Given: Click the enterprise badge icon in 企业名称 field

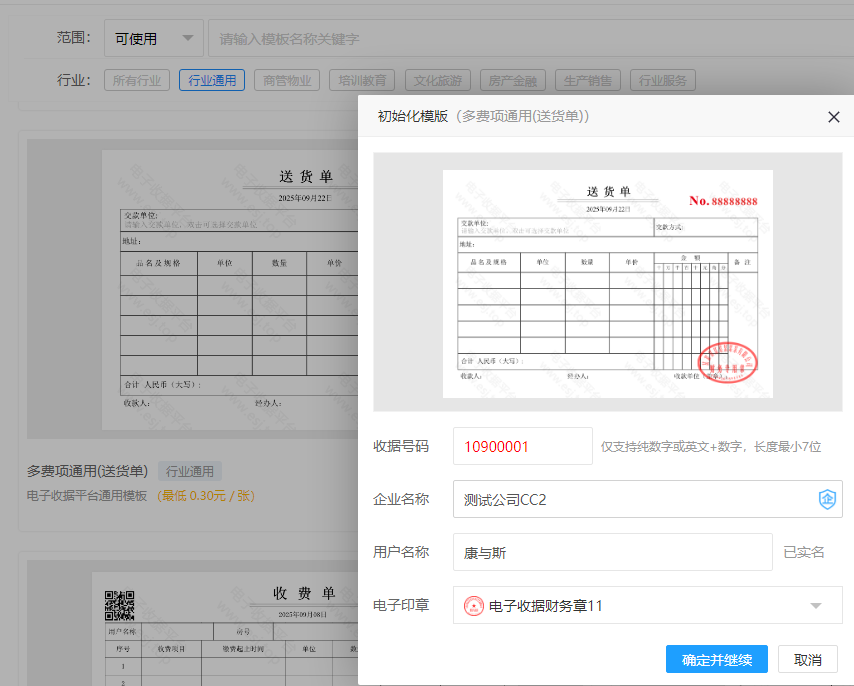Looking at the screenshot, I should tap(827, 499).
